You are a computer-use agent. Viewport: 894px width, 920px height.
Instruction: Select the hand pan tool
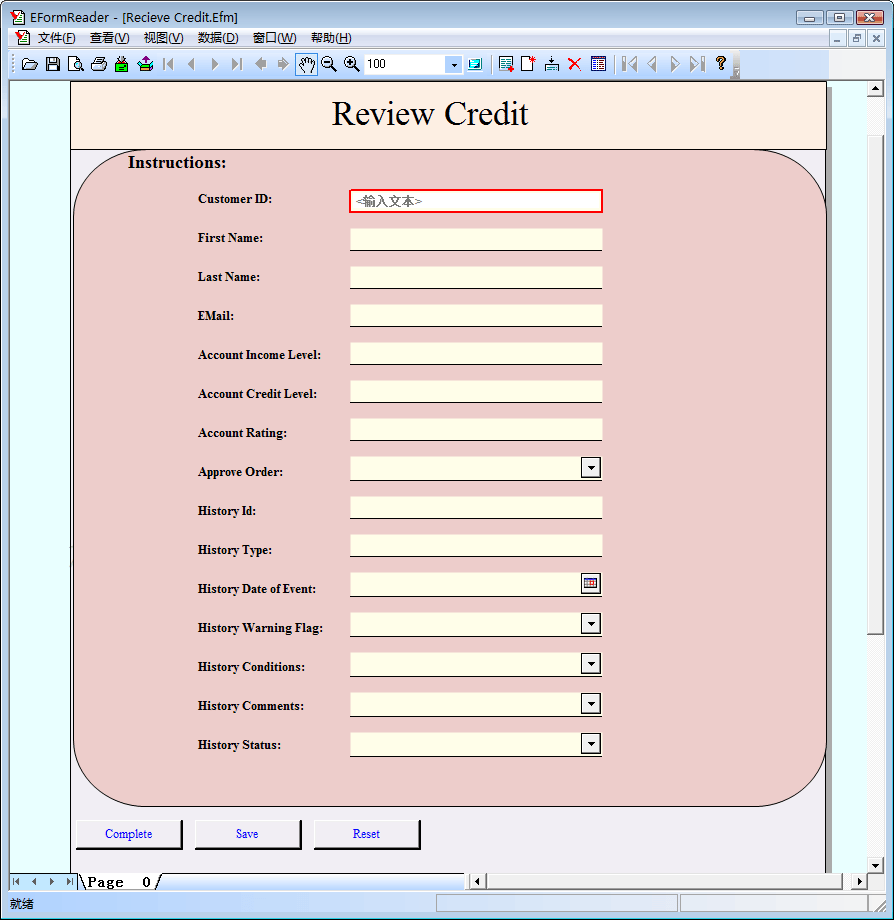pyautogui.click(x=306, y=64)
